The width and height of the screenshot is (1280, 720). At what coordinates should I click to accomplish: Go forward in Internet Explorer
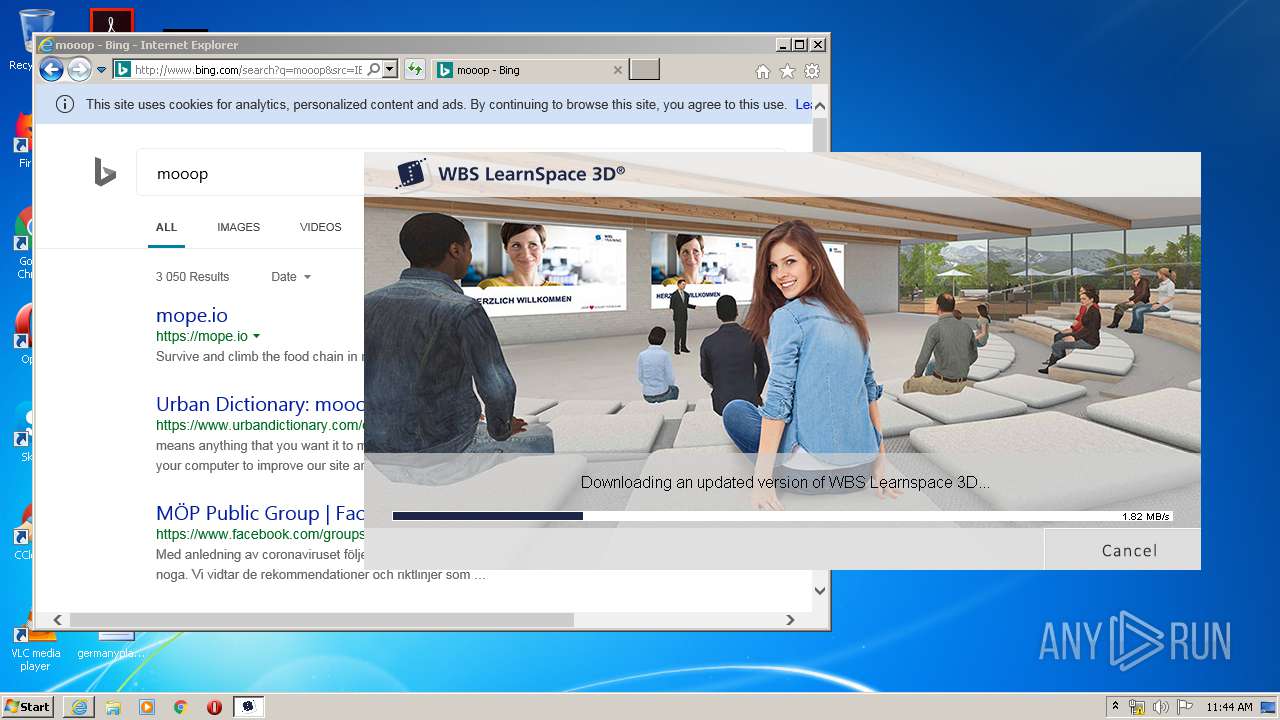point(79,70)
